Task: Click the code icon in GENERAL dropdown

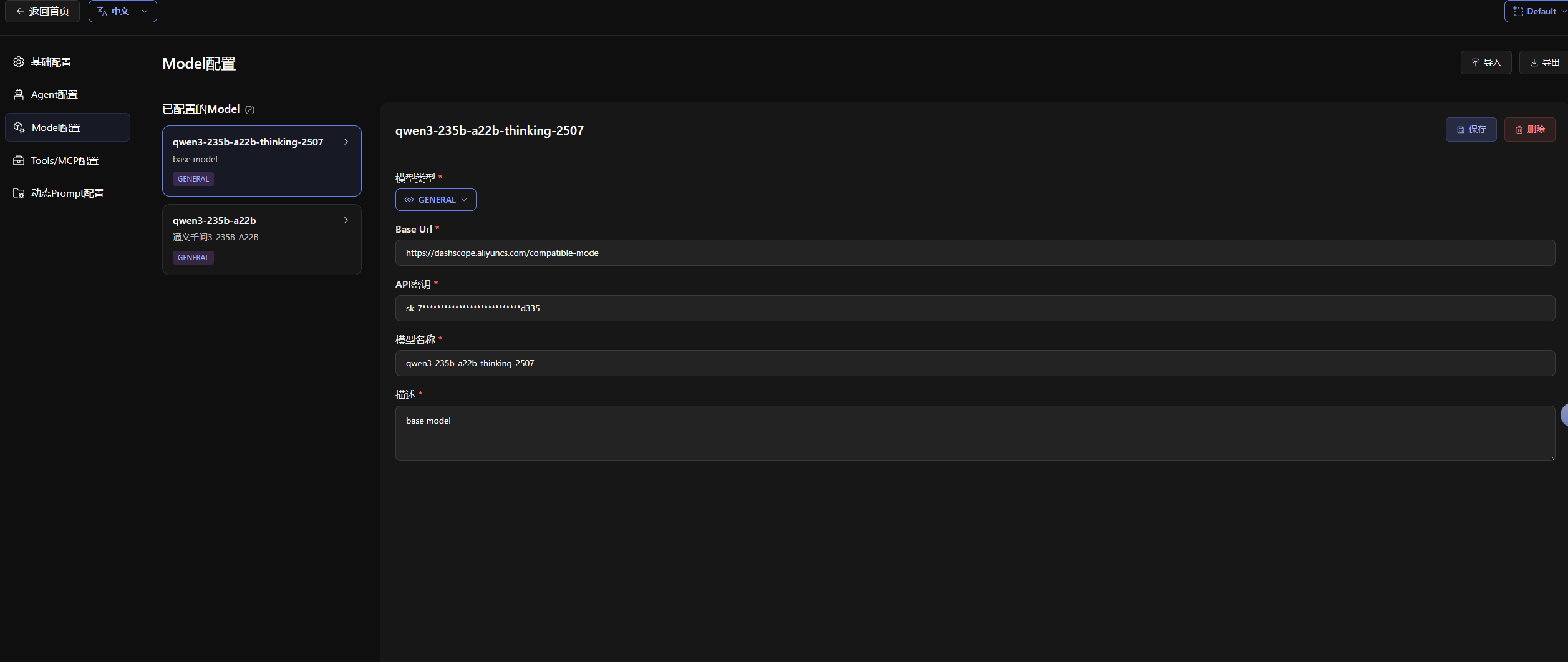Action: pos(409,200)
